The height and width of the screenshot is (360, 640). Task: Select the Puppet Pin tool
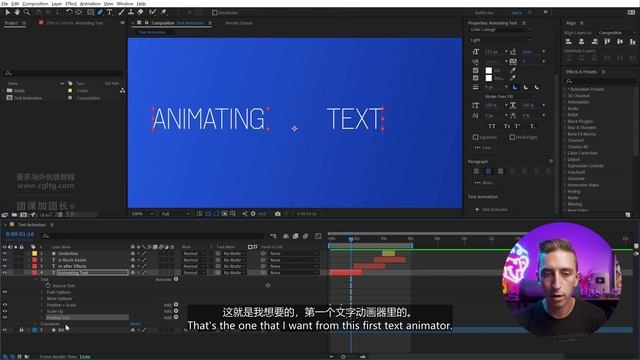[x=164, y=13]
